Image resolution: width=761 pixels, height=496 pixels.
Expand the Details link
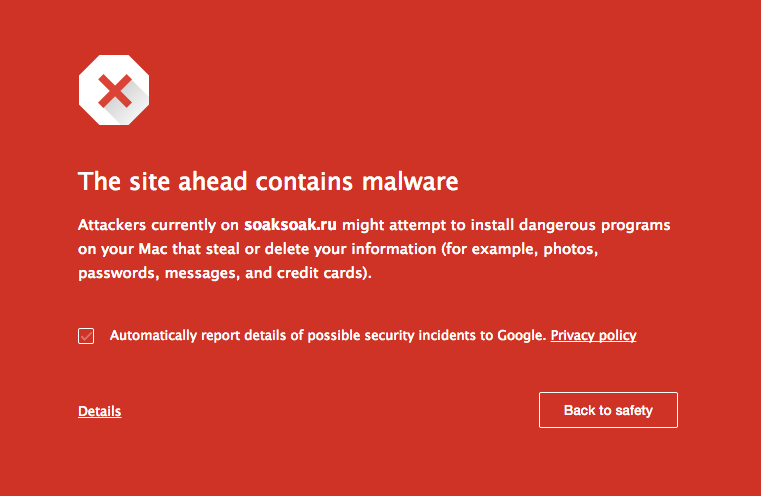pos(100,411)
